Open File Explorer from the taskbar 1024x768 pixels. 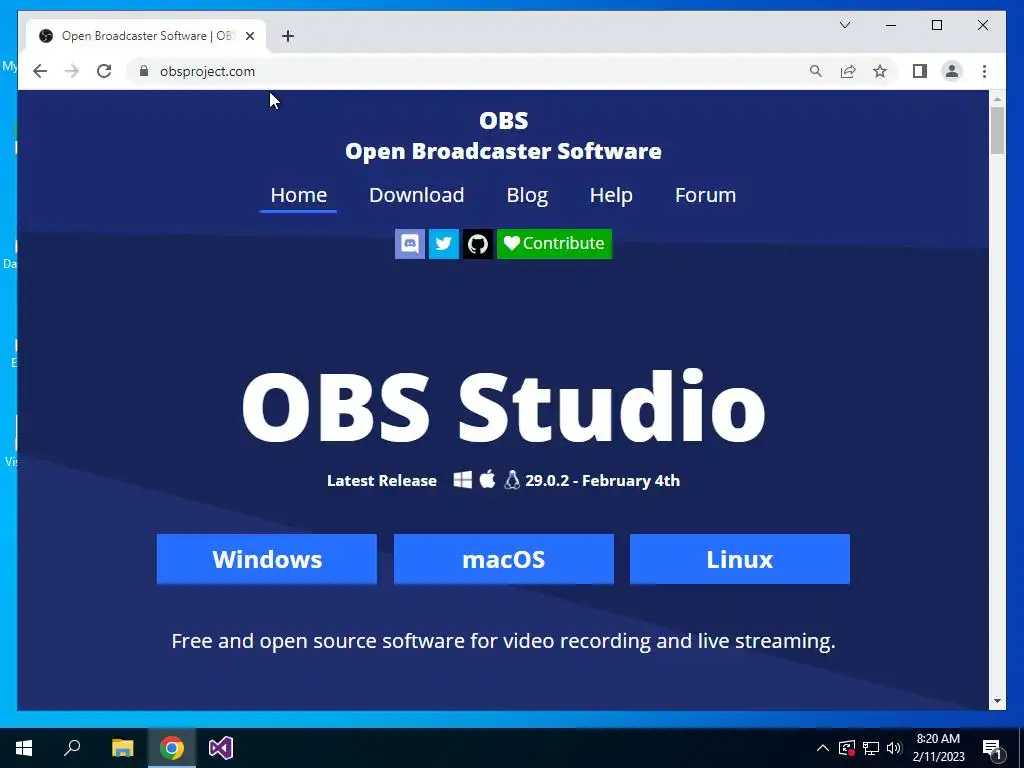tap(122, 748)
